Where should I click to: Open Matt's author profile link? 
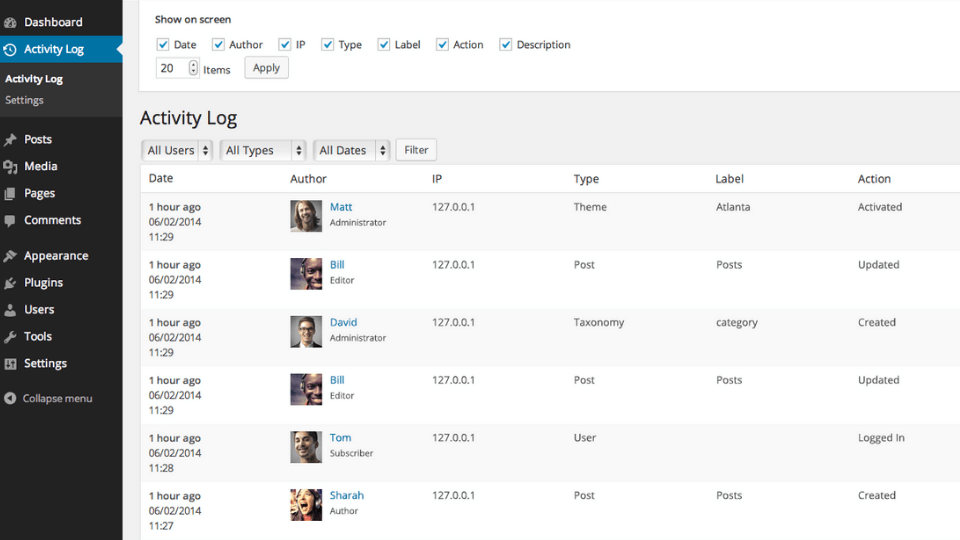[x=341, y=207]
